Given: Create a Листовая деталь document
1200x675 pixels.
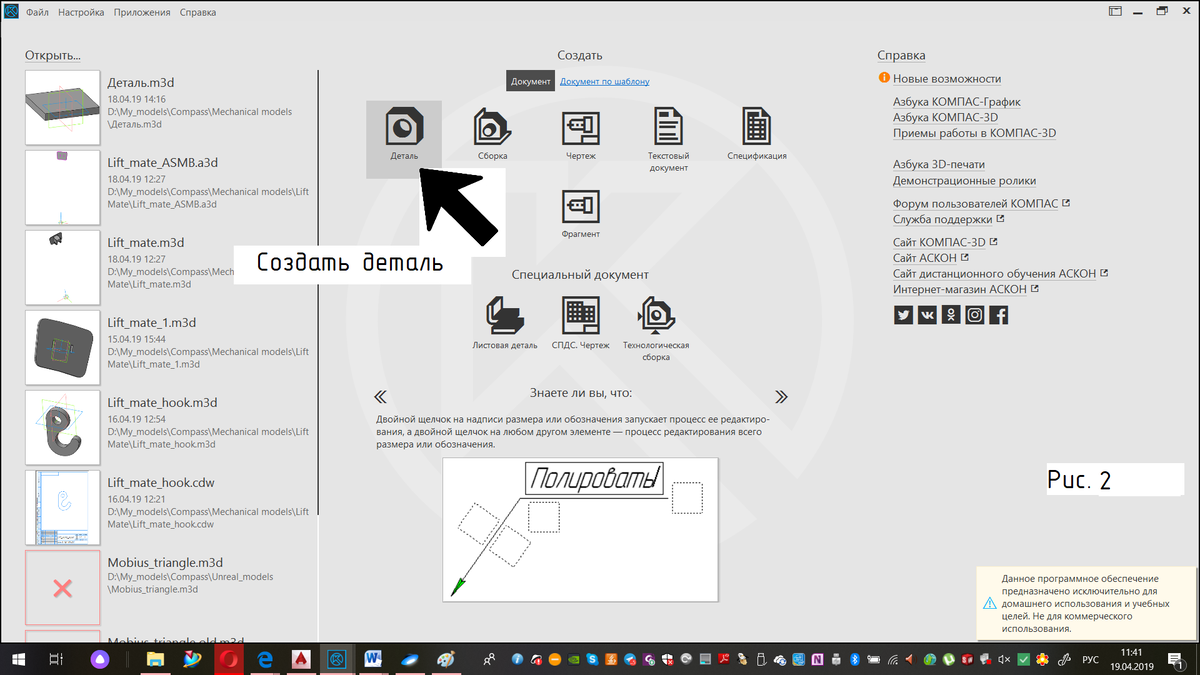Looking at the screenshot, I should click(504, 323).
